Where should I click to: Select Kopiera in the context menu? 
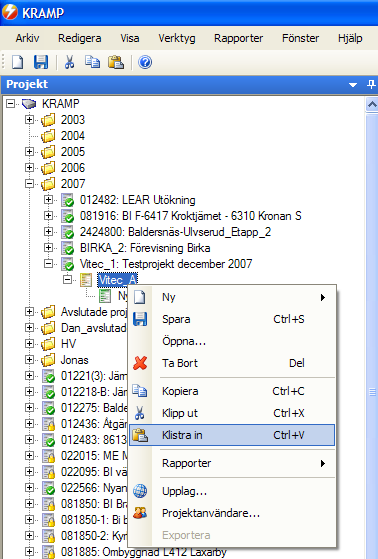point(232,391)
